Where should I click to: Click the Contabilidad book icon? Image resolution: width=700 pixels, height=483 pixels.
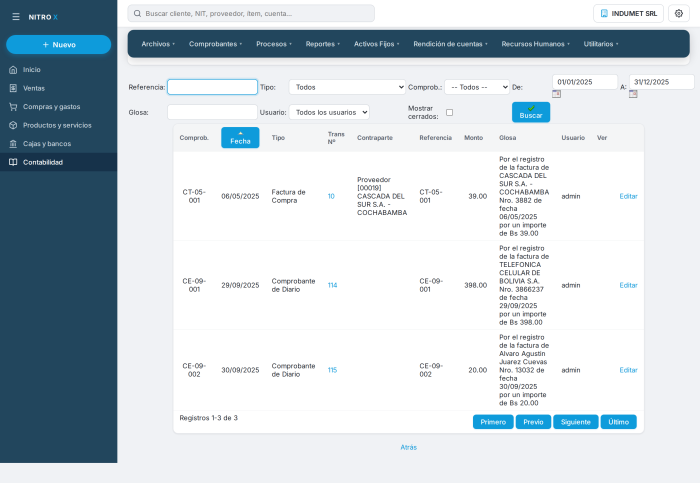click(13, 162)
